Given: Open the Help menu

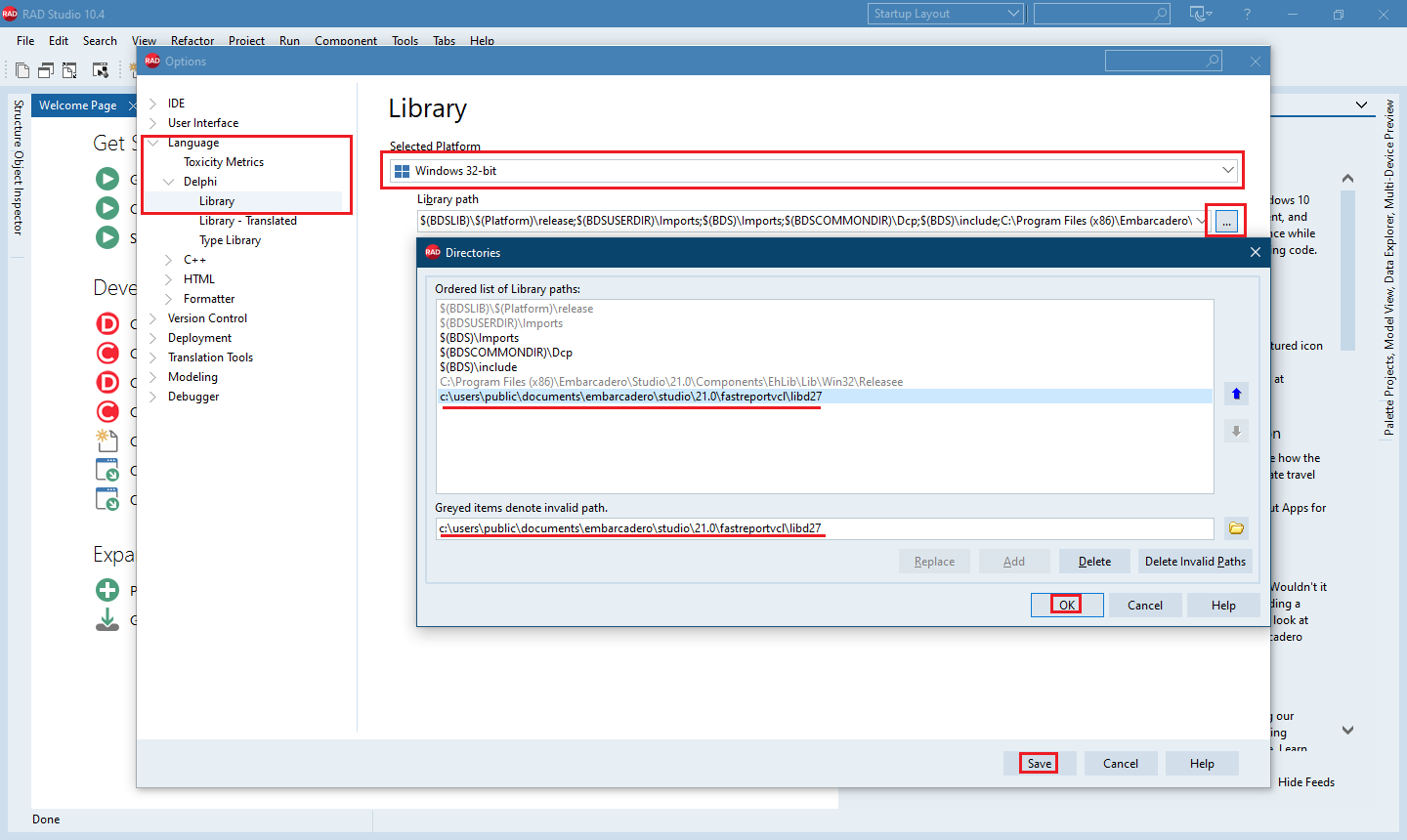Looking at the screenshot, I should click(x=482, y=41).
